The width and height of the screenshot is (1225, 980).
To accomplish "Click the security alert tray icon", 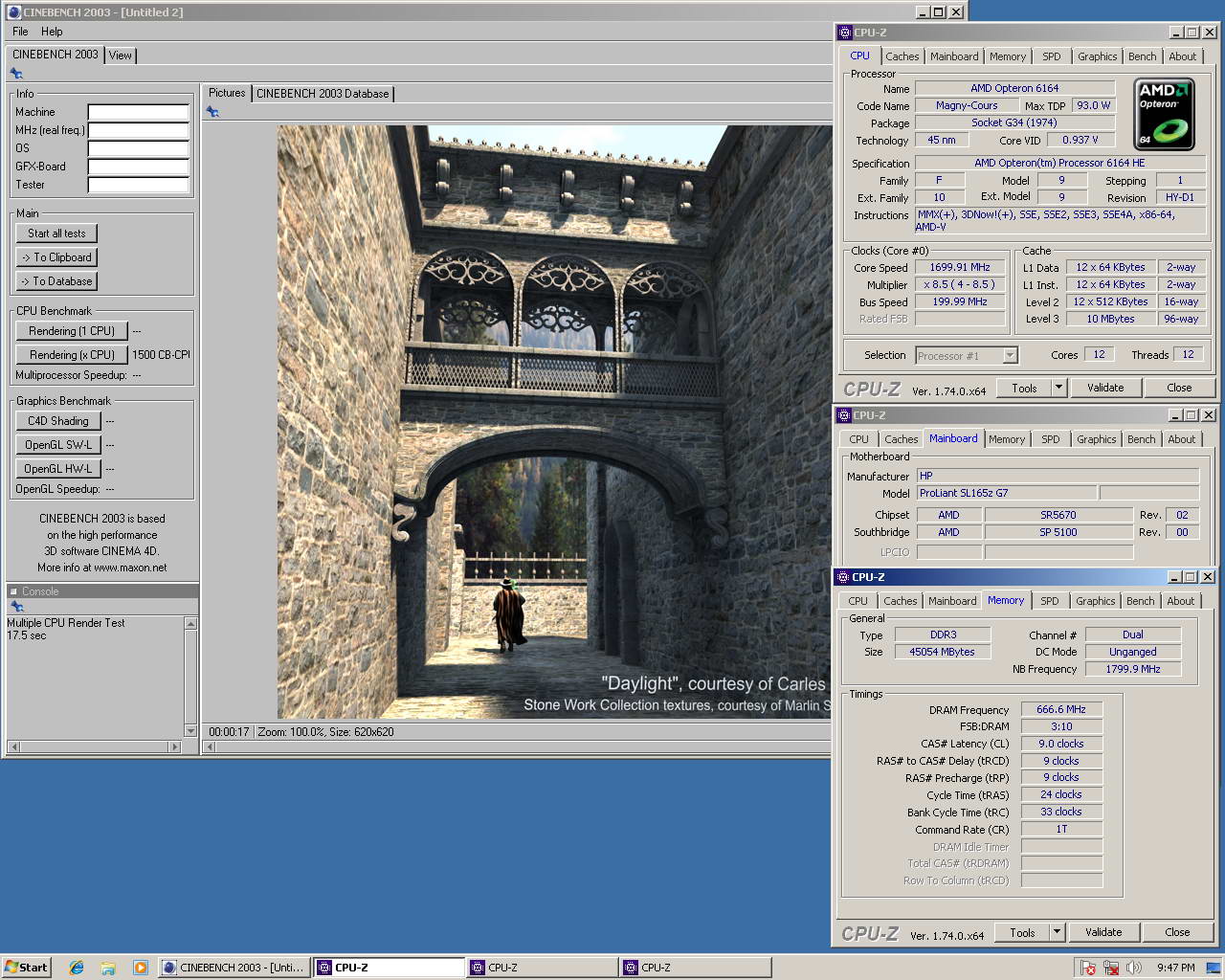I will pyautogui.click(x=1088, y=968).
